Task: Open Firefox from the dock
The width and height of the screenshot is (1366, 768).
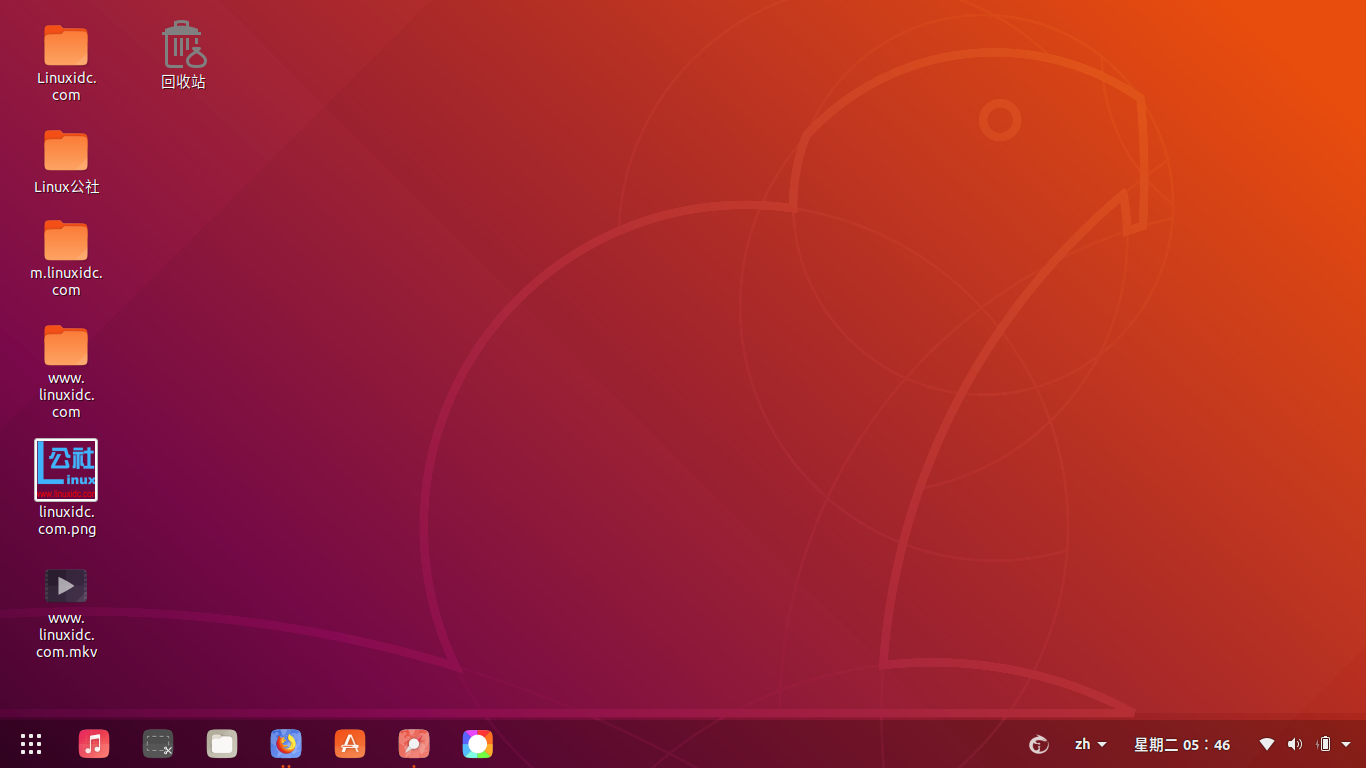Action: click(286, 744)
